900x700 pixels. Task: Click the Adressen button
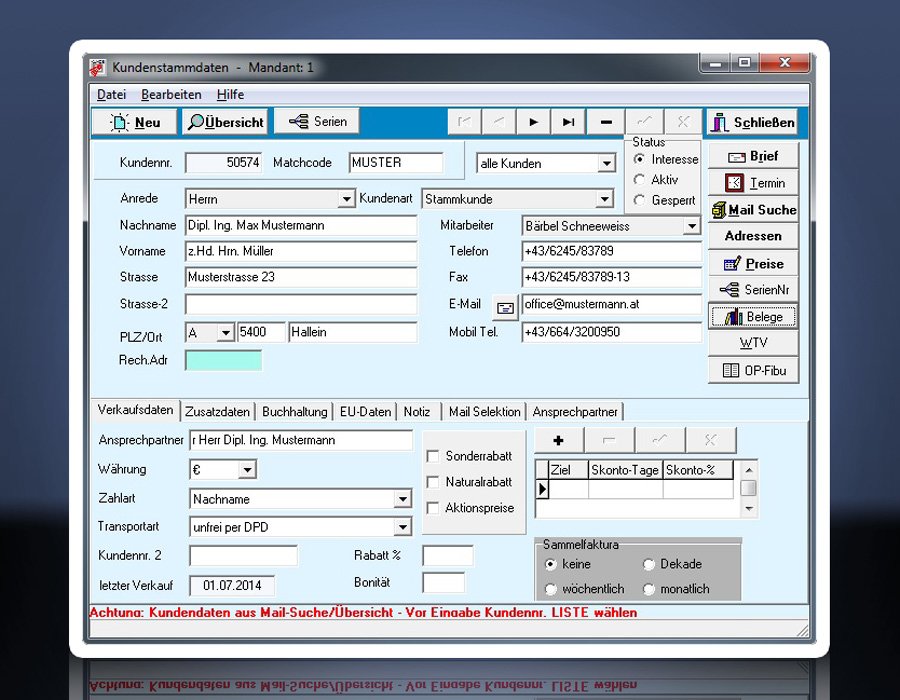[x=753, y=236]
